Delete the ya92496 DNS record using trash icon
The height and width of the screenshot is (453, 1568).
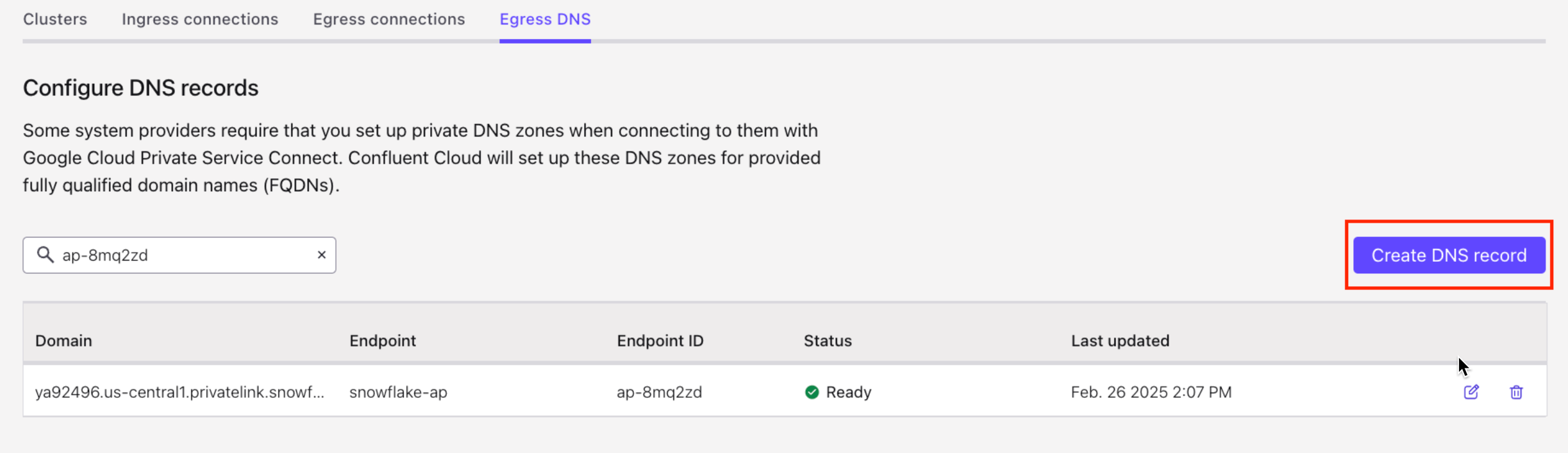coord(1517,391)
